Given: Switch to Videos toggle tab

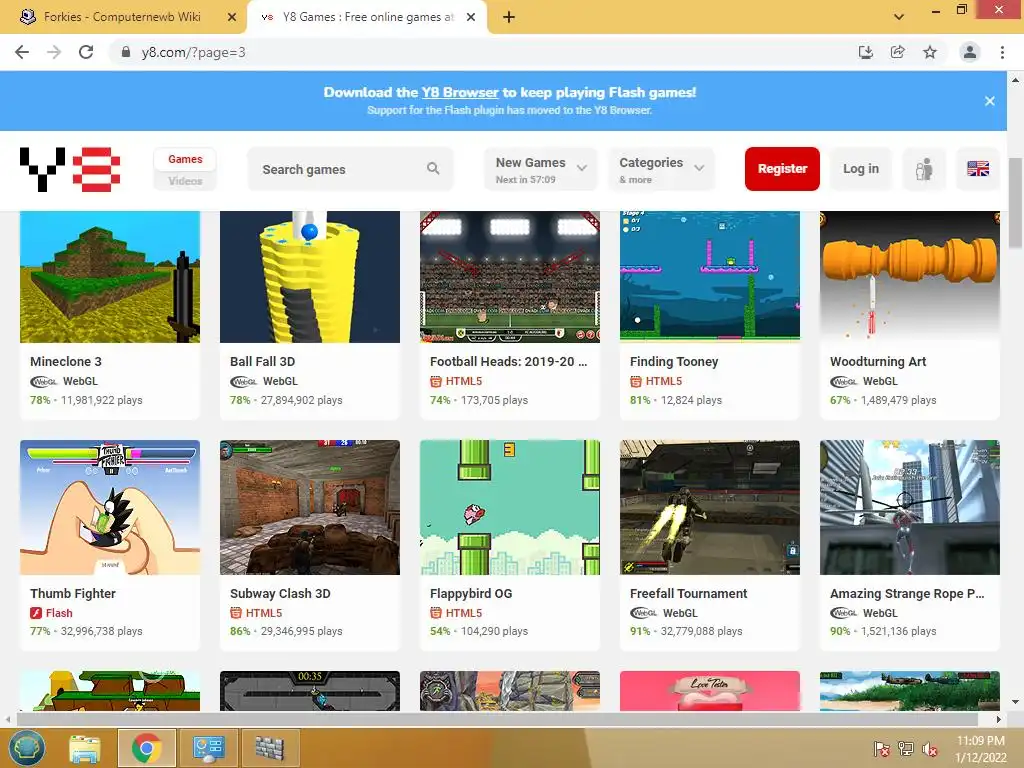Looking at the screenshot, I should pos(185,181).
